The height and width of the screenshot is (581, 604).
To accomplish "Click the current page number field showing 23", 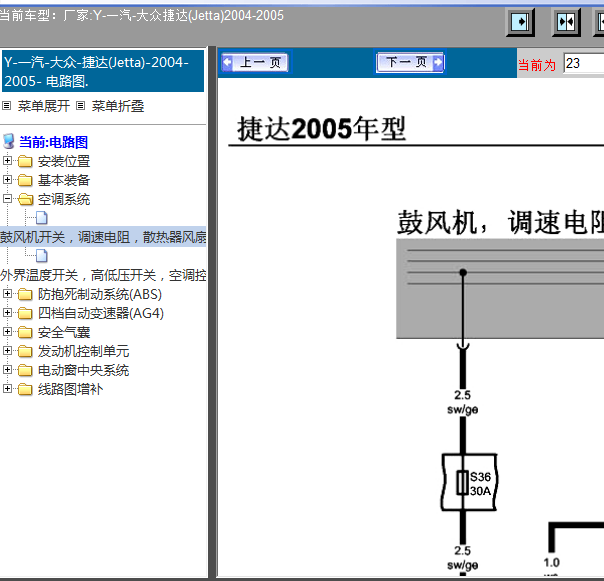I will click(x=583, y=64).
